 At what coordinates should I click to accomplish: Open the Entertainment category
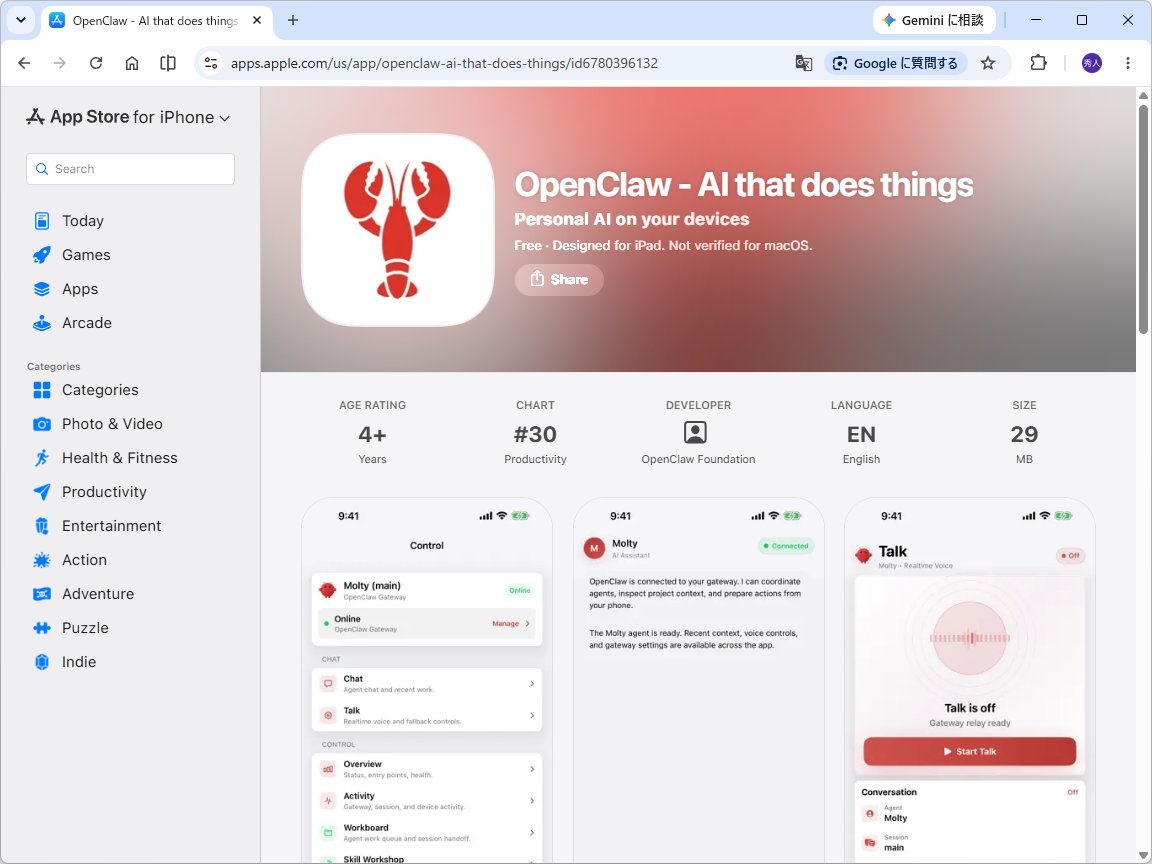coord(97,526)
